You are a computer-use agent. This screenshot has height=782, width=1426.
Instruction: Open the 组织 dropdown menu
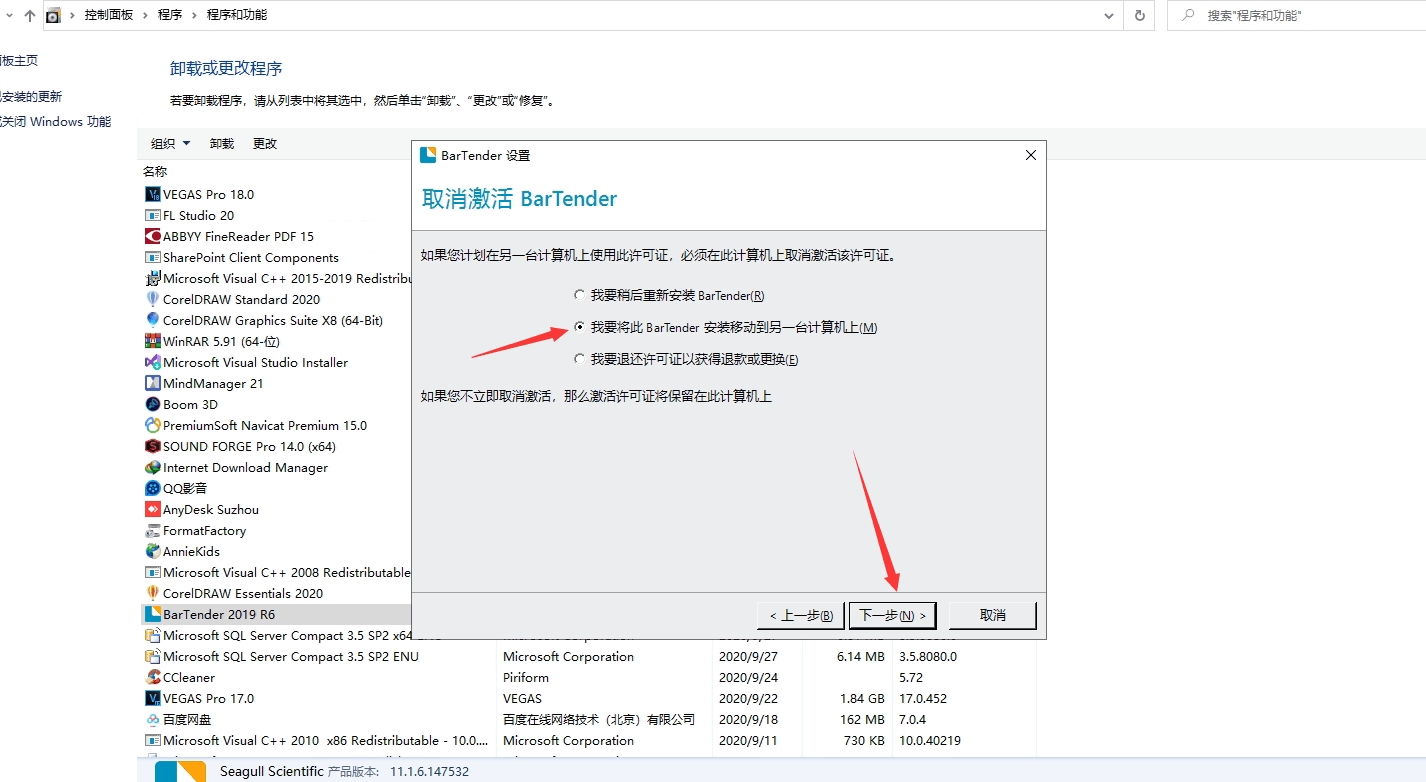click(170, 144)
